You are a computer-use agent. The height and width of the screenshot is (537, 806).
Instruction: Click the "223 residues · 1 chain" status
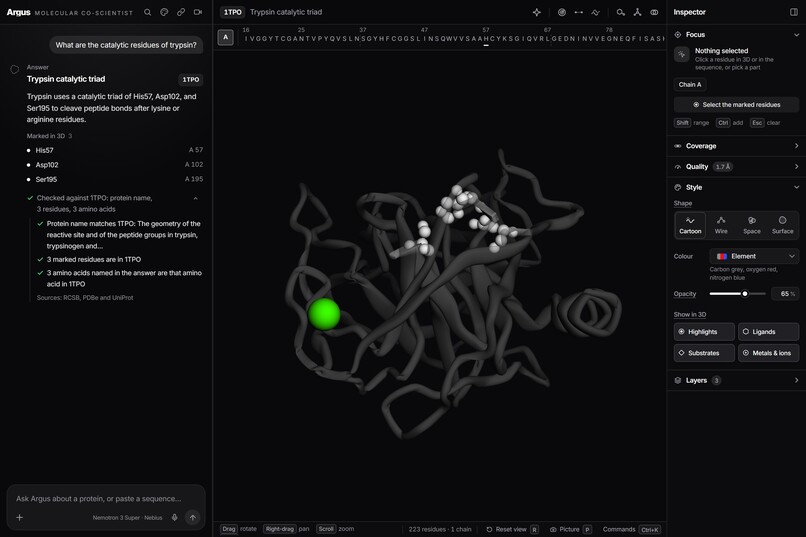(440, 529)
